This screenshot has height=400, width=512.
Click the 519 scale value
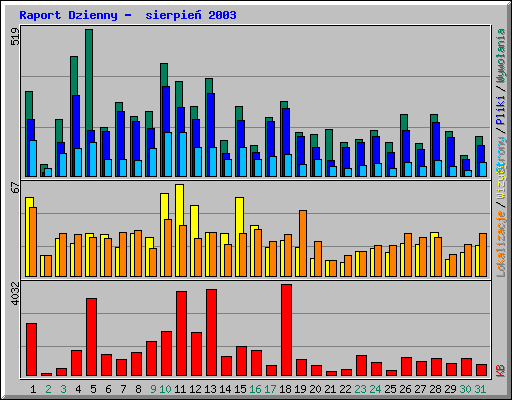point(15,37)
